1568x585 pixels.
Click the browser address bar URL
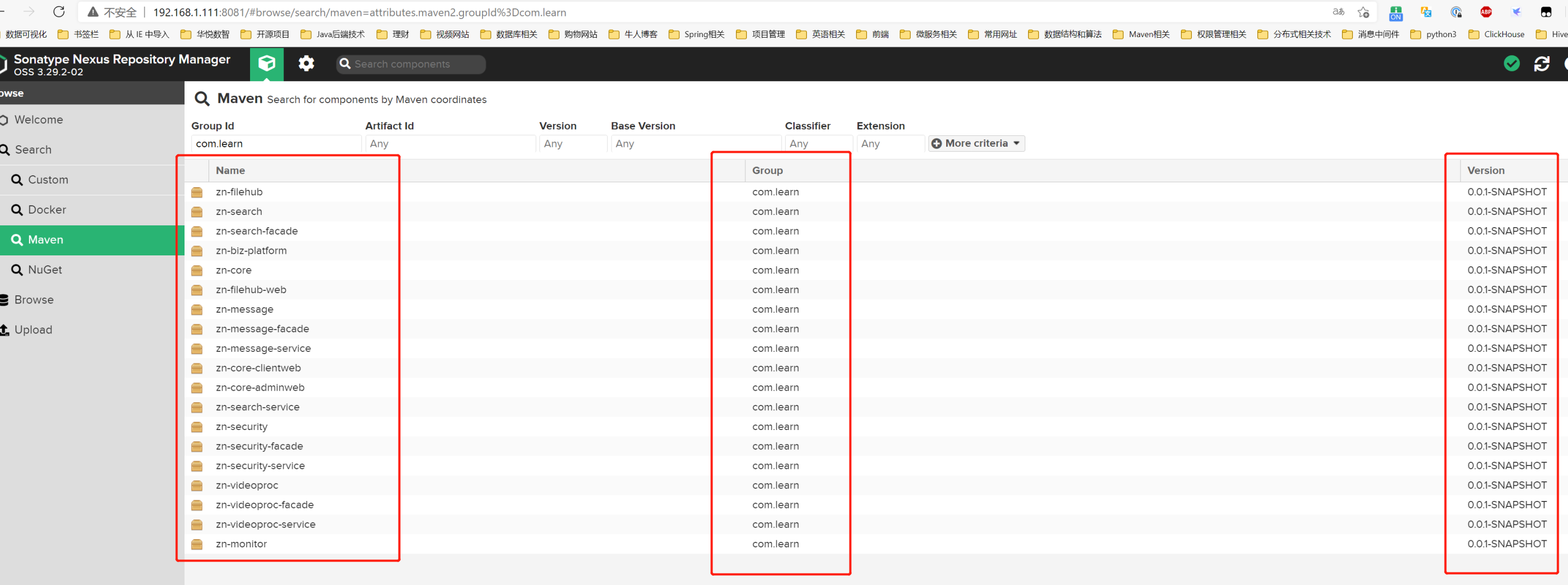[359, 12]
